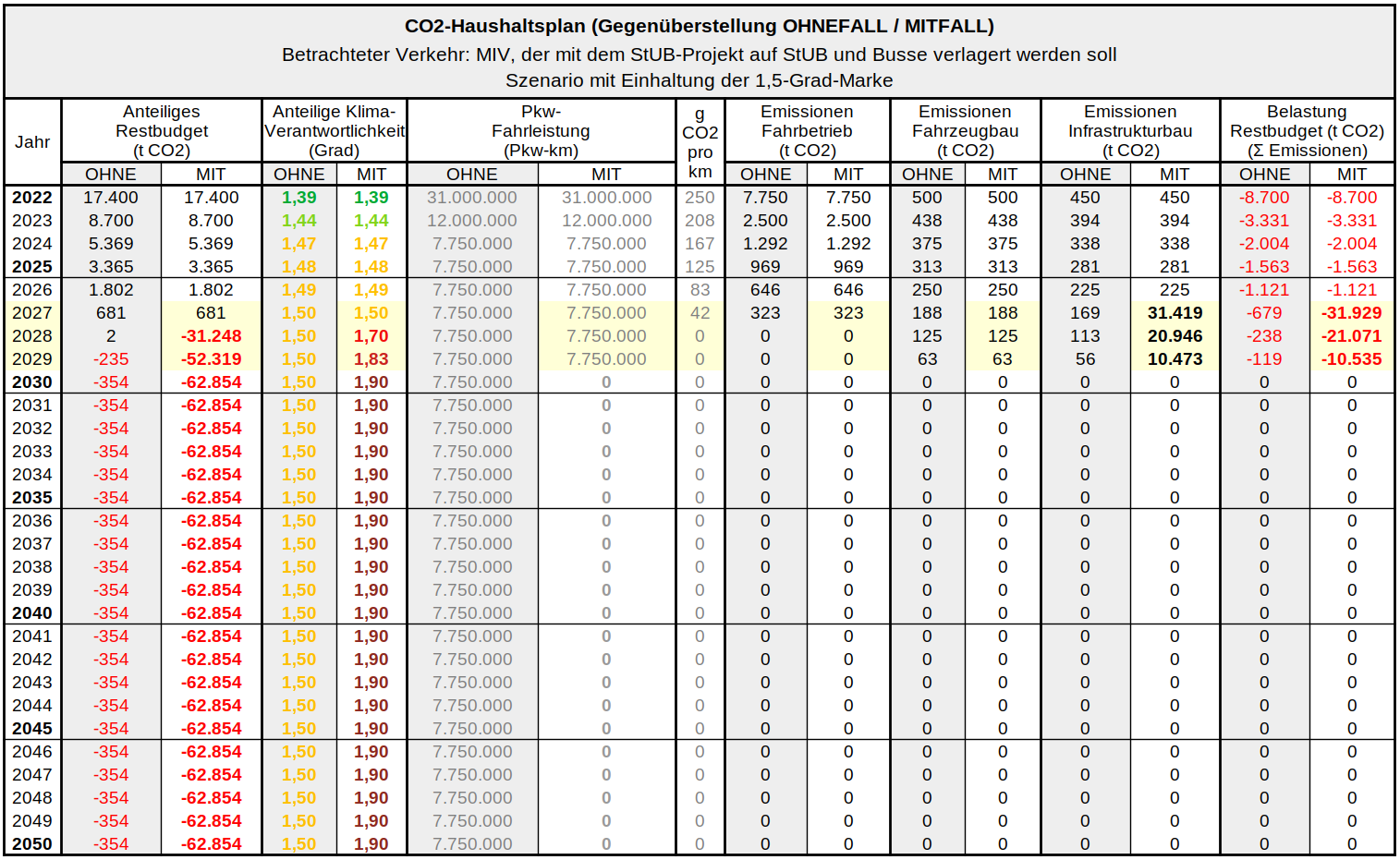Select the g CO2 per km value '167'
Image resolution: width=1400 pixels, height=860 pixels.
click(x=700, y=244)
